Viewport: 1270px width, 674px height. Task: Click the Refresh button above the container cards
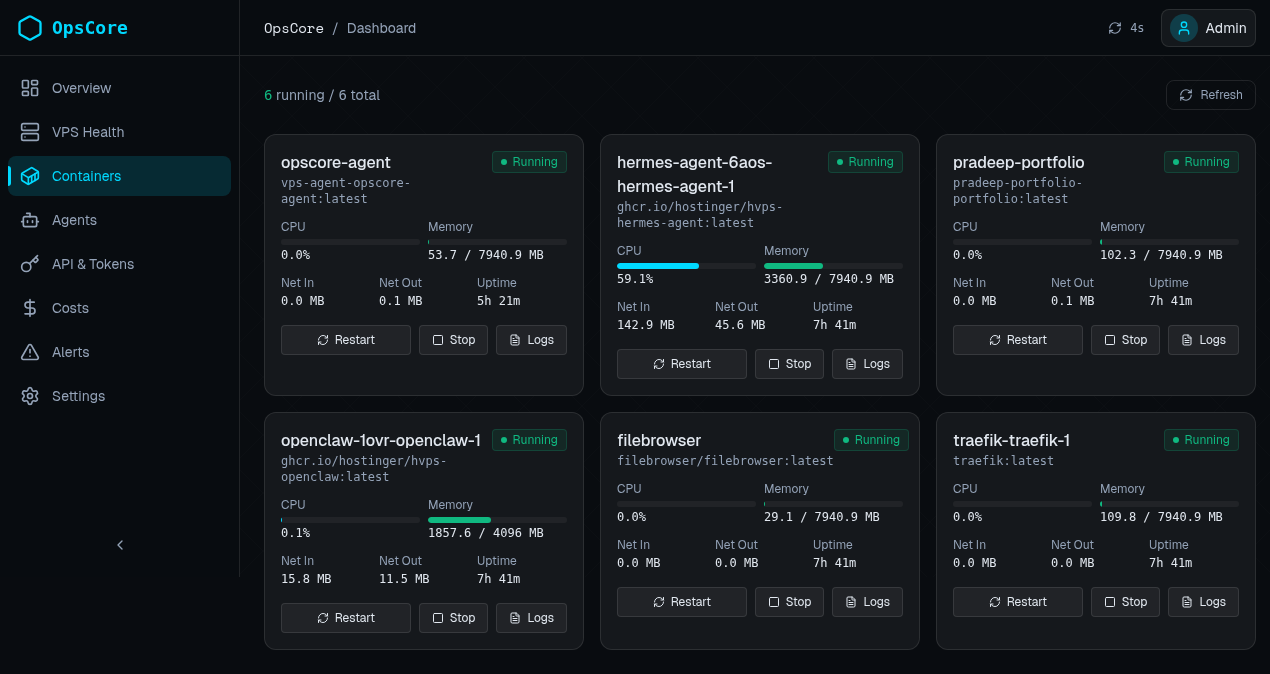click(x=1210, y=95)
